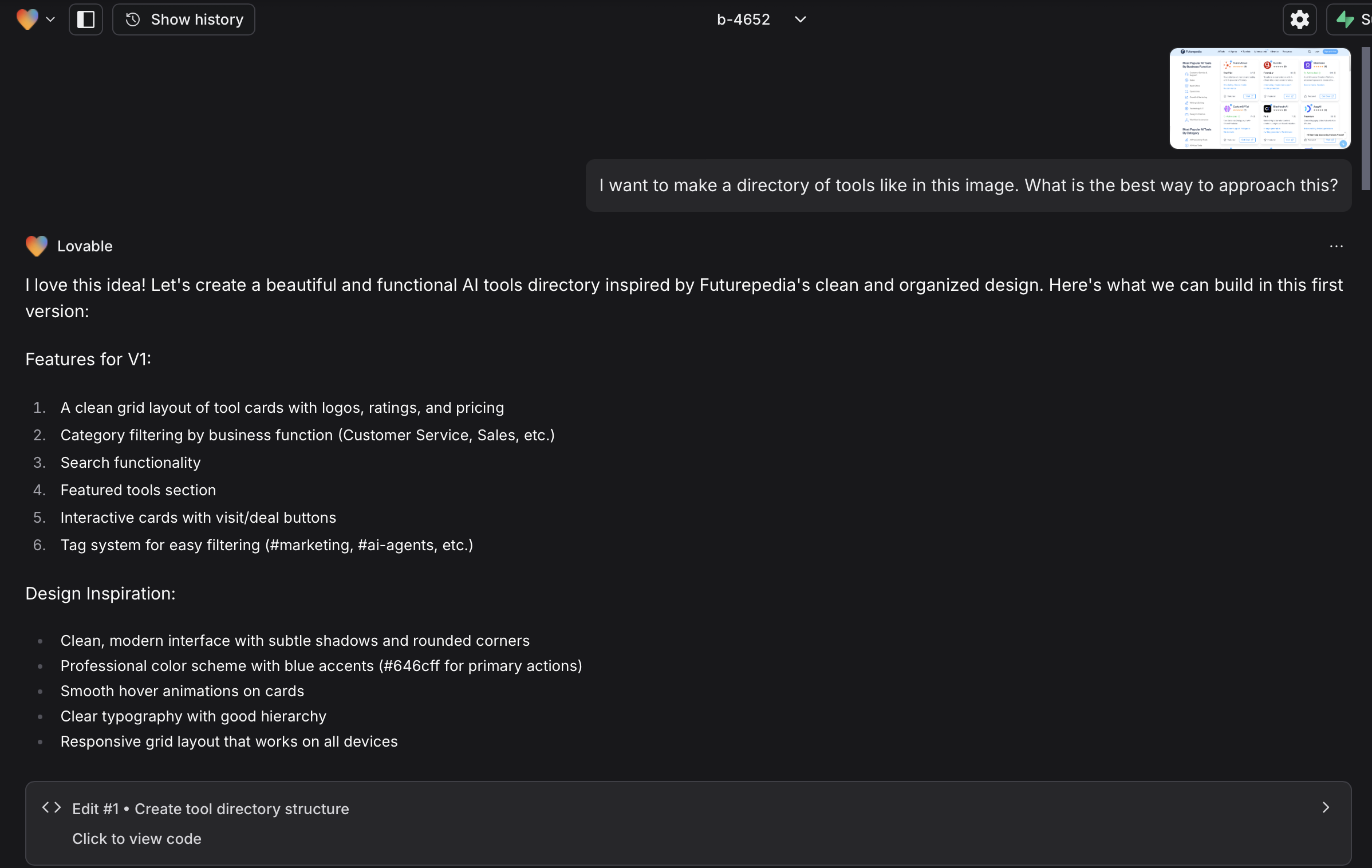The height and width of the screenshot is (868, 1372).
Task: Expand the dropdown next to b-4652
Action: click(x=799, y=19)
